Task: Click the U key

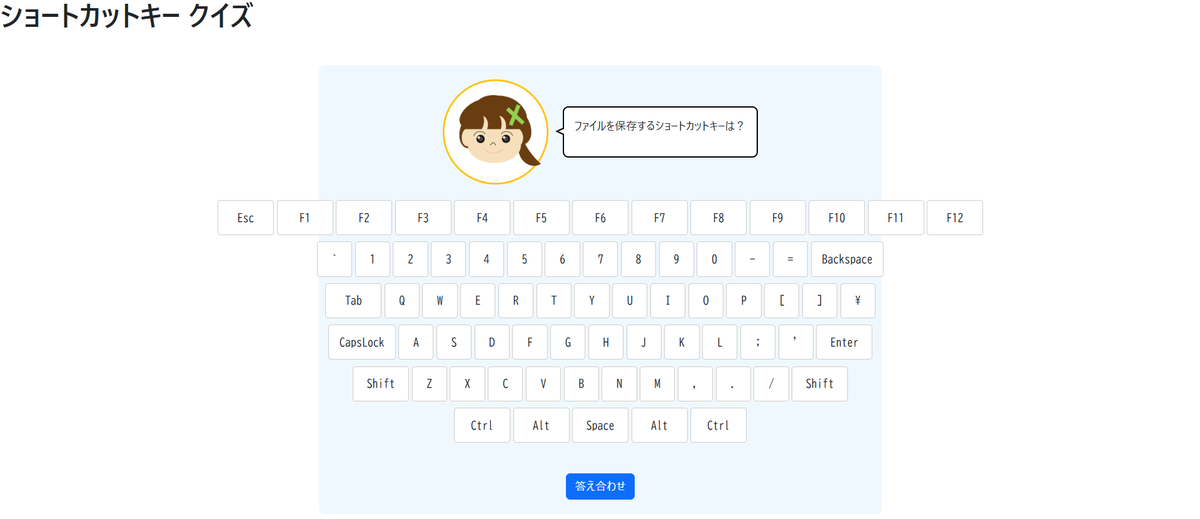Action: click(x=629, y=300)
